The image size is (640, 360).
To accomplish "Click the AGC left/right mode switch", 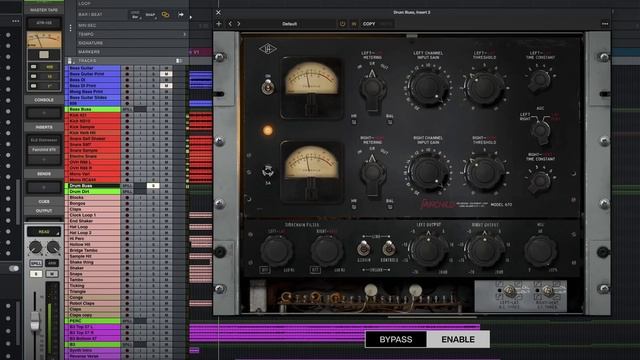I will (541, 131).
